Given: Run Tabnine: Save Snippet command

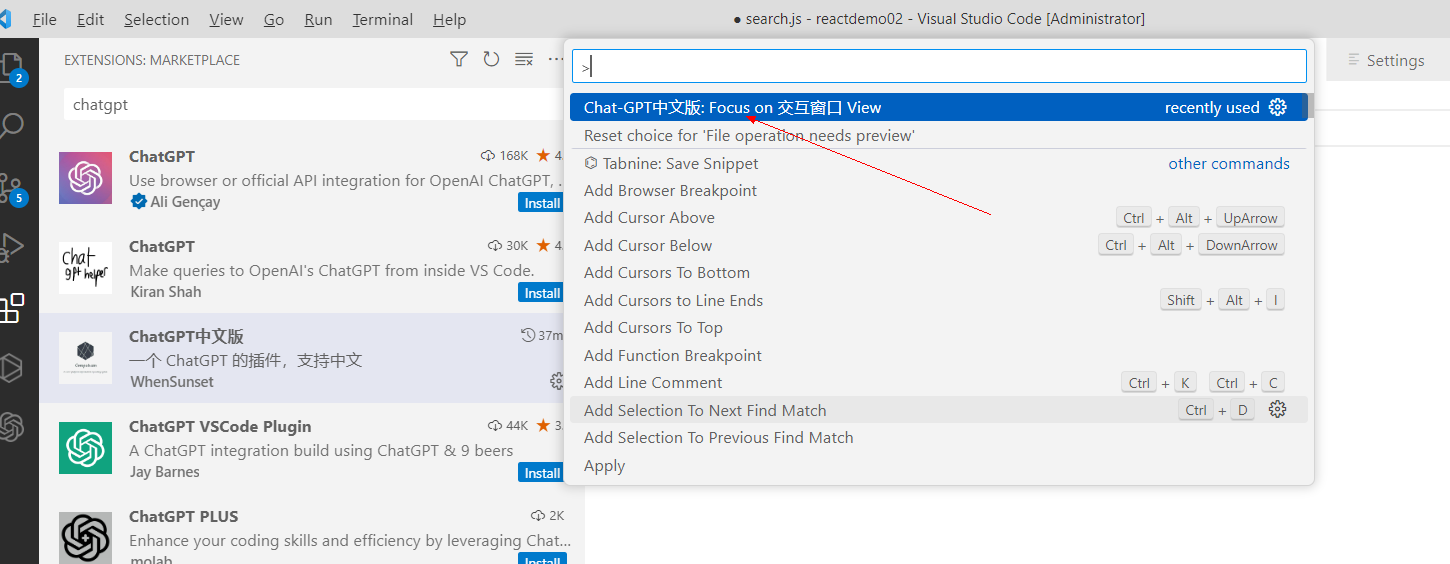Looking at the screenshot, I should 939,163.
